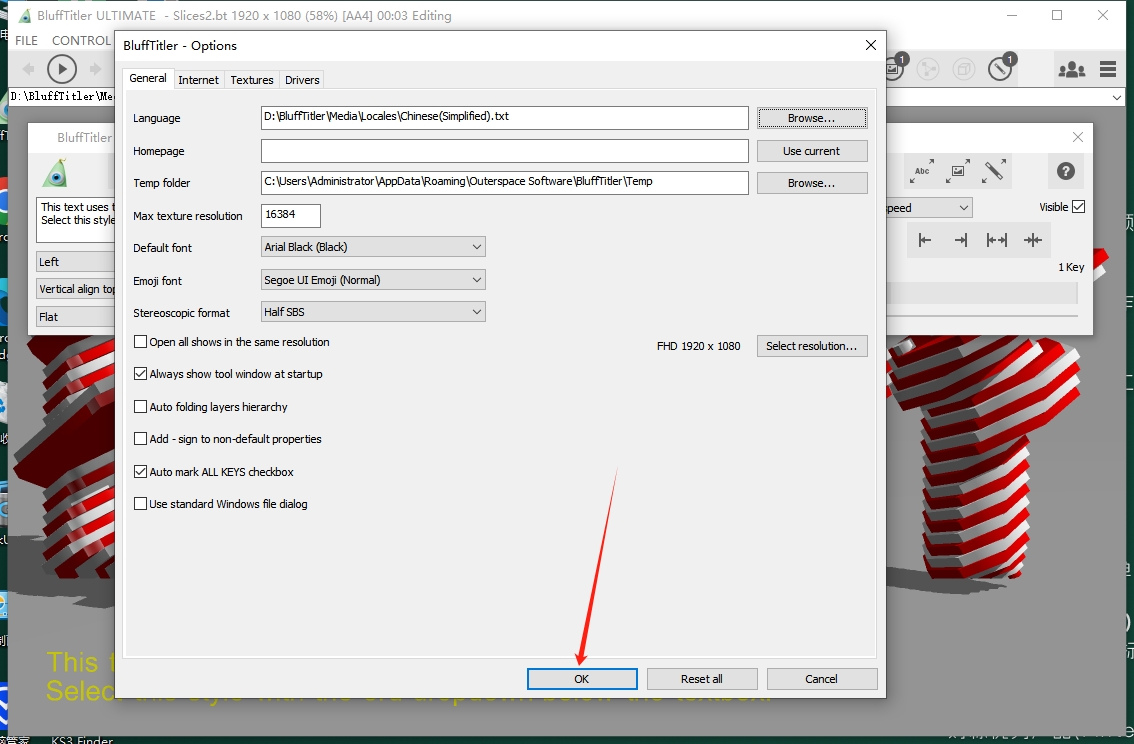Click the picture resize icon
The image size is (1134, 744).
pyautogui.click(x=958, y=171)
